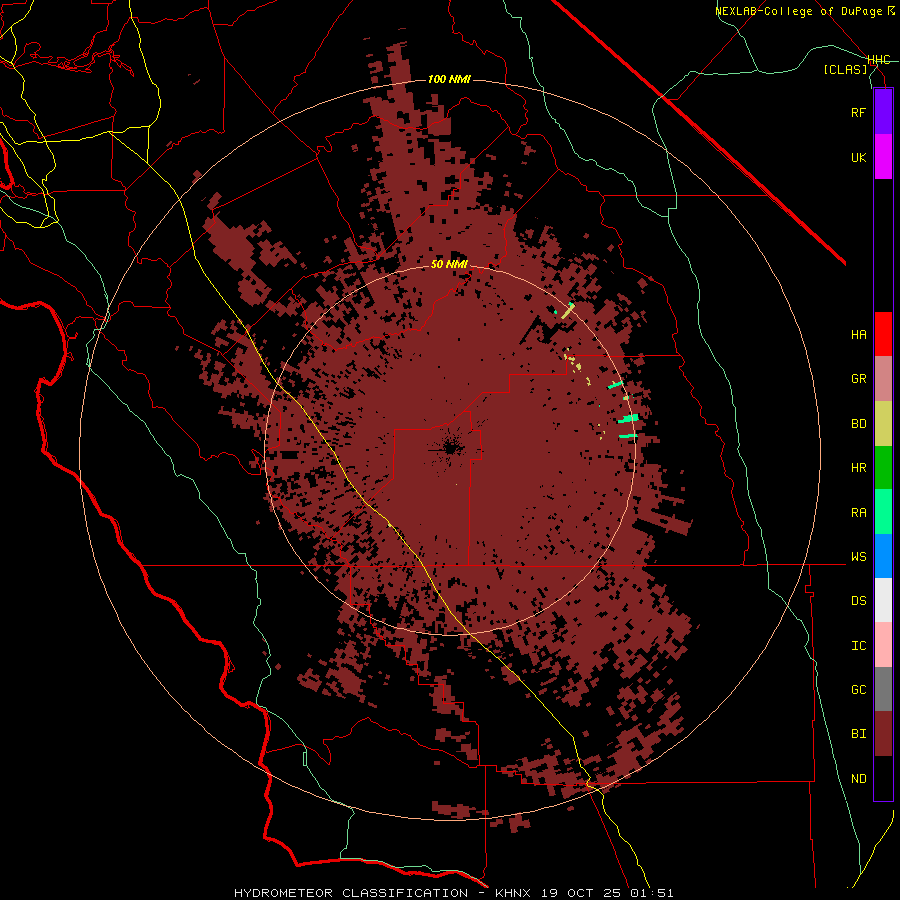Click the HA legend label

pyautogui.click(x=858, y=334)
